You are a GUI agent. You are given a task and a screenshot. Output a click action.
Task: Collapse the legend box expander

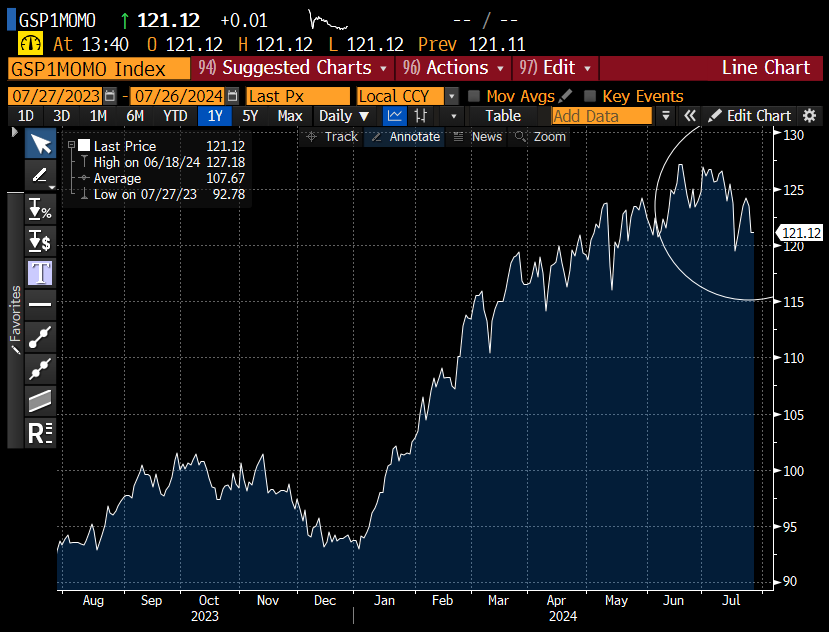click(71, 144)
